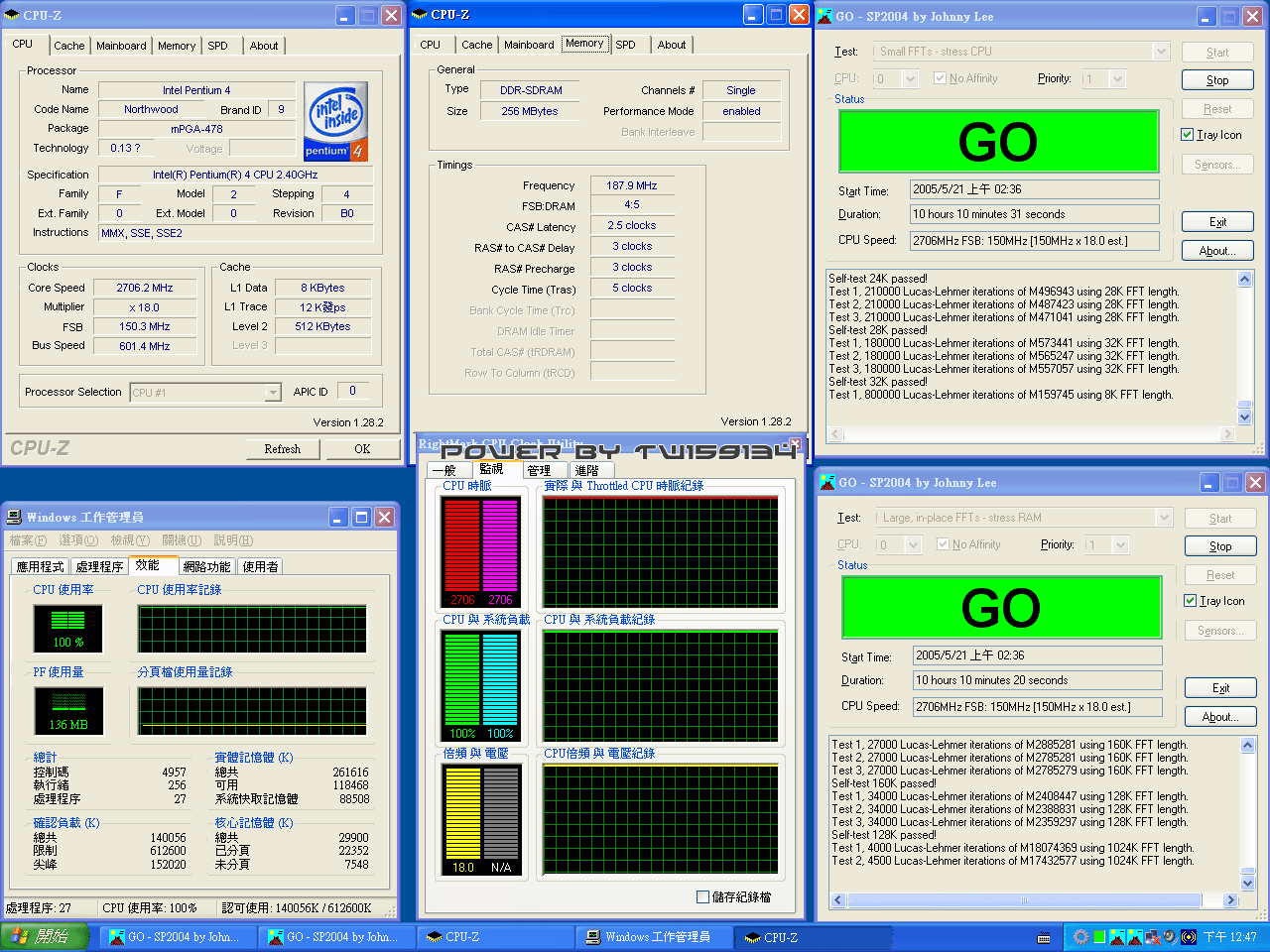Click the green GO status panel in upper SP2004
The height and width of the screenshot is (952, 1270).
[998, 141]
